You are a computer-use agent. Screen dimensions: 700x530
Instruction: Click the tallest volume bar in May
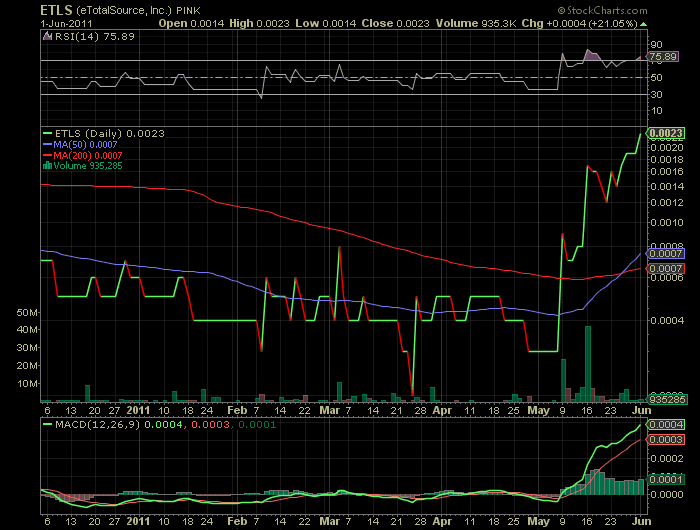(589, 362)
